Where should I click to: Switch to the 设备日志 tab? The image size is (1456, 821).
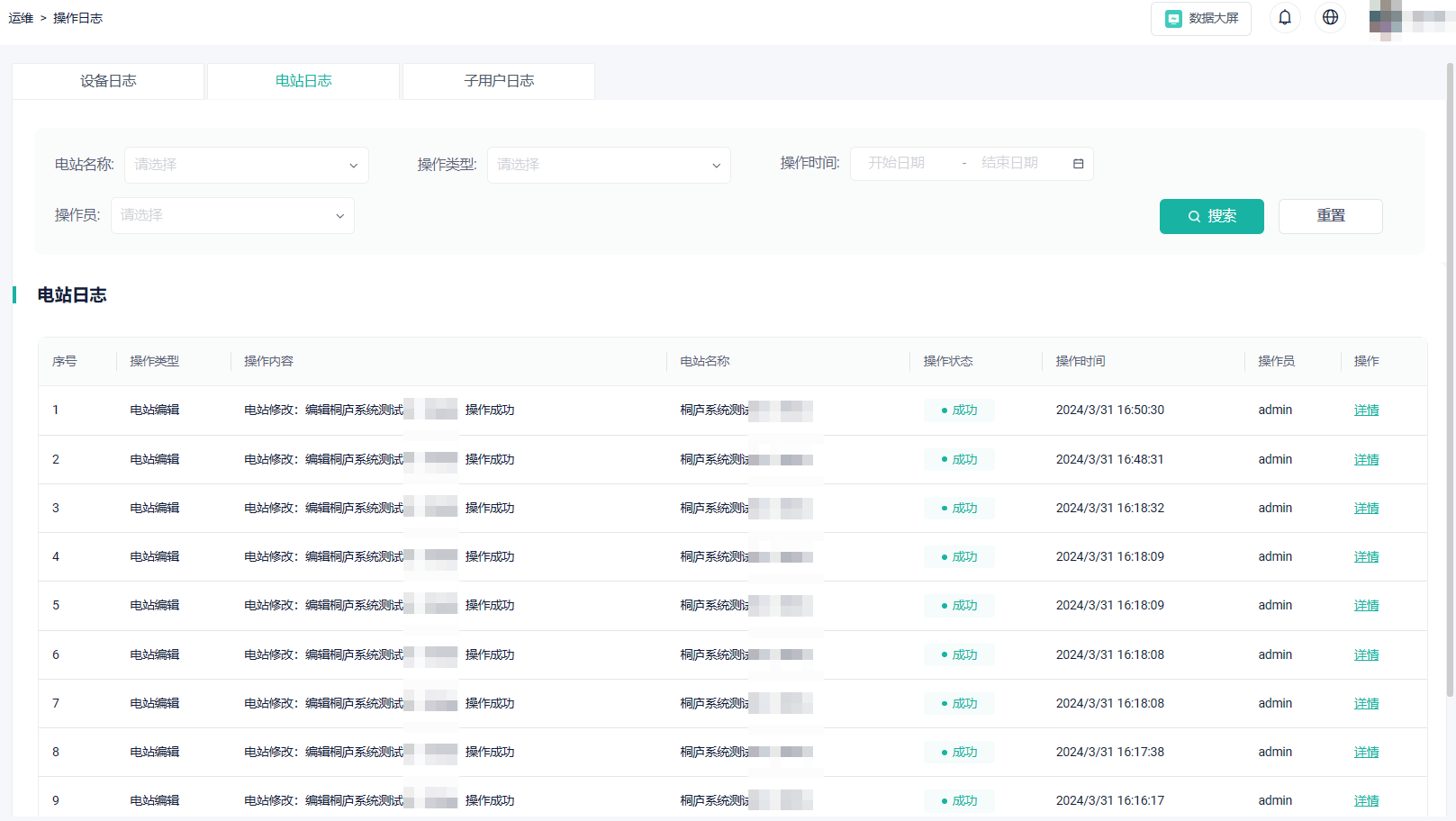click(x=108, y=80)
